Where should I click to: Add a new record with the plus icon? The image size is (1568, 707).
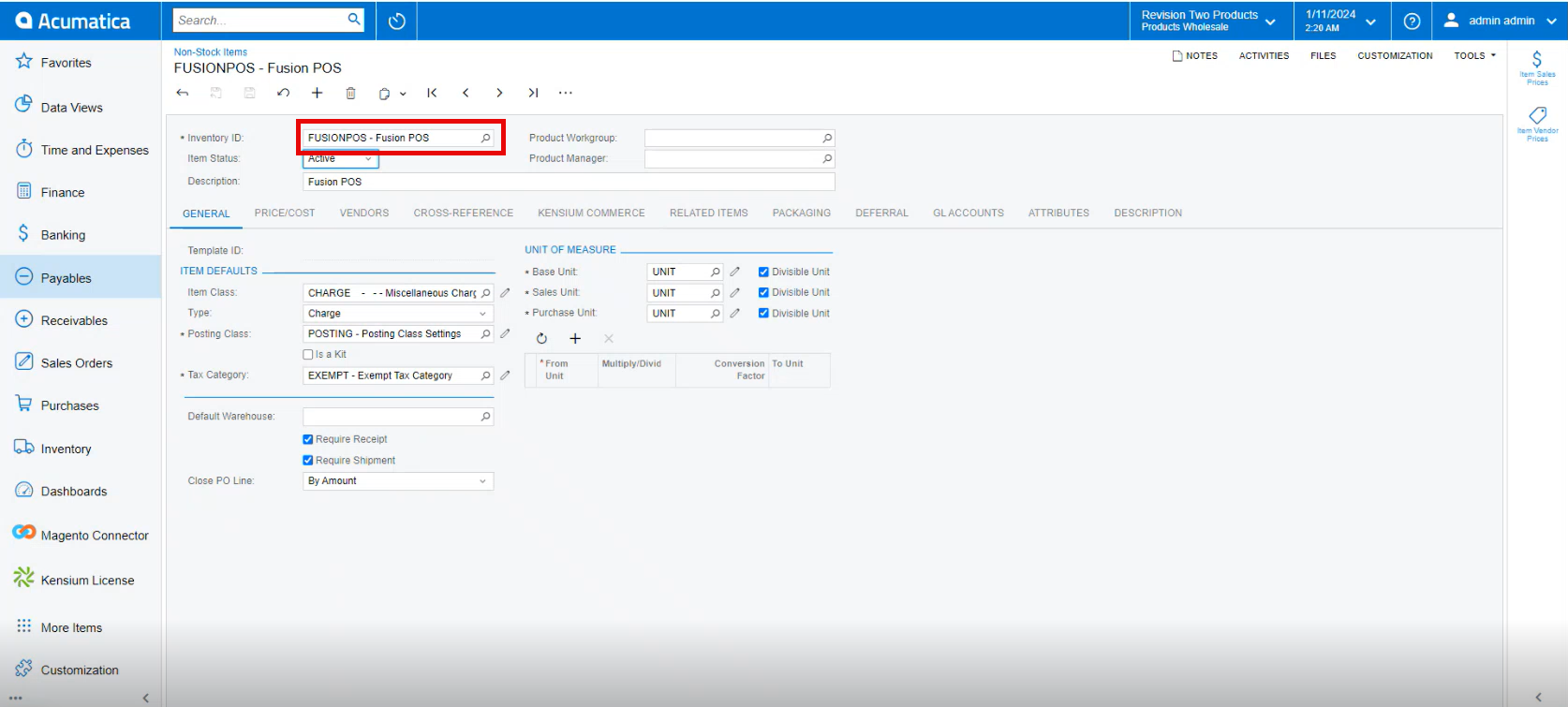point(318,93)
